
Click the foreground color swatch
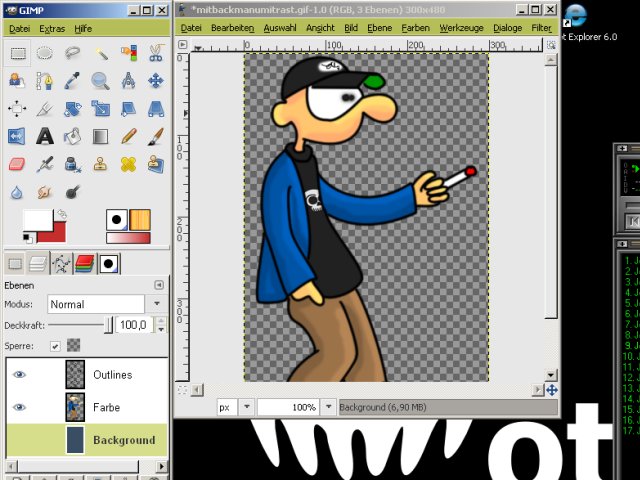click(x=38, y=220)
